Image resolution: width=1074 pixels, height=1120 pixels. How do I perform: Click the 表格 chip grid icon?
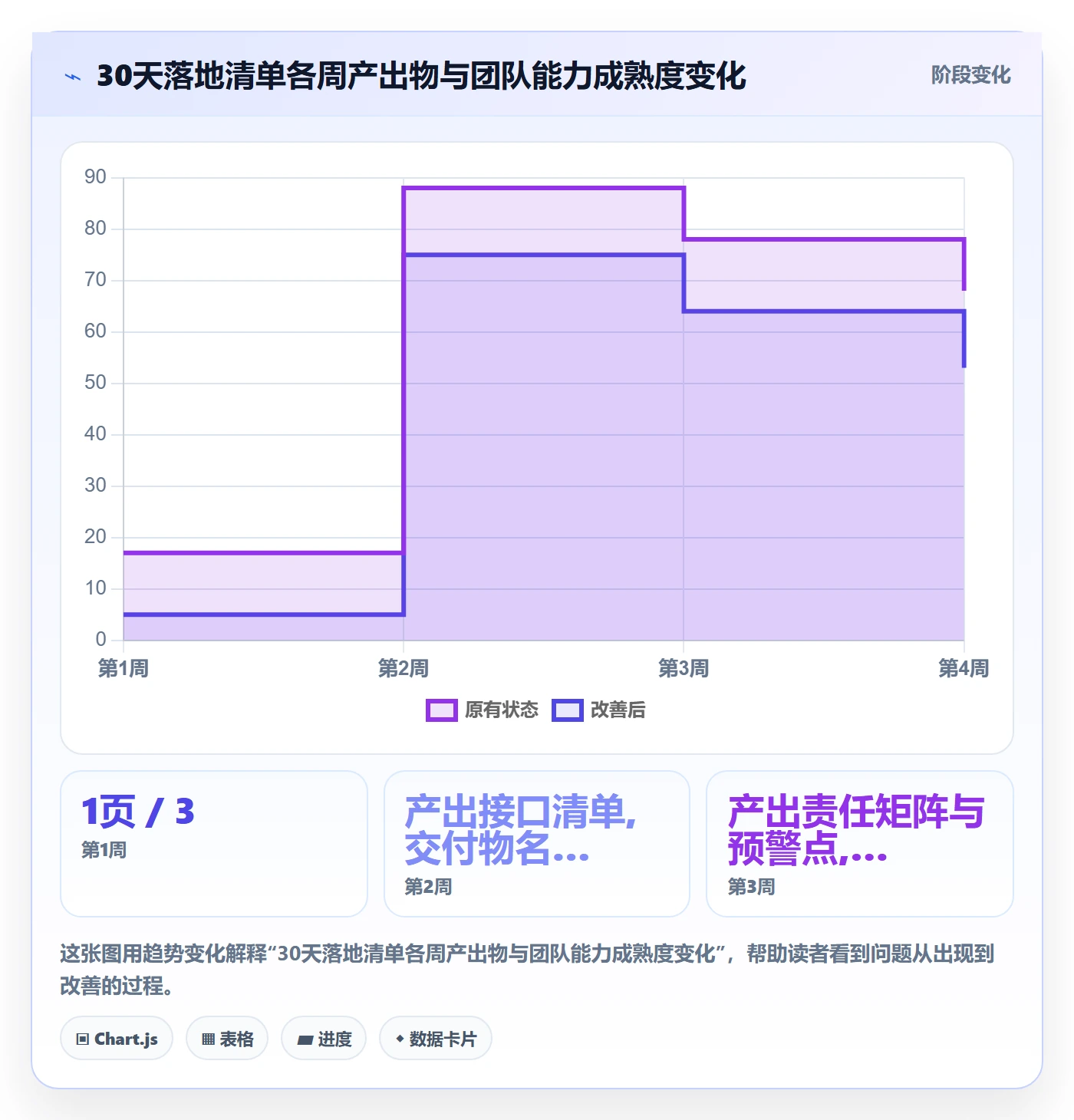pyautogui.click(x=209, y=1039)
